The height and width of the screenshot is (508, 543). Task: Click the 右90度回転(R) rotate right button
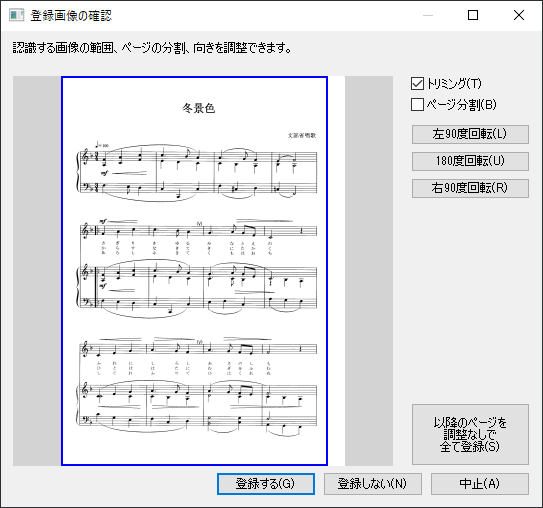[470, 188]
